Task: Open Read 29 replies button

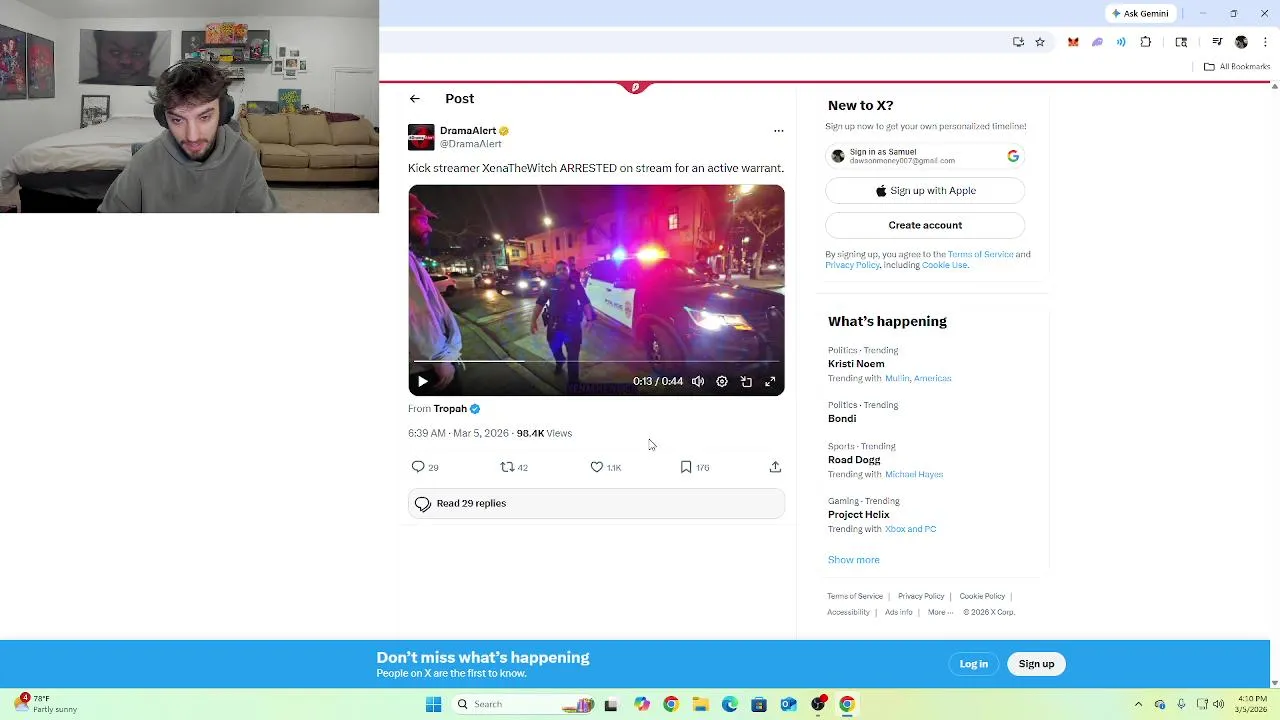Action: coord(596,503)
